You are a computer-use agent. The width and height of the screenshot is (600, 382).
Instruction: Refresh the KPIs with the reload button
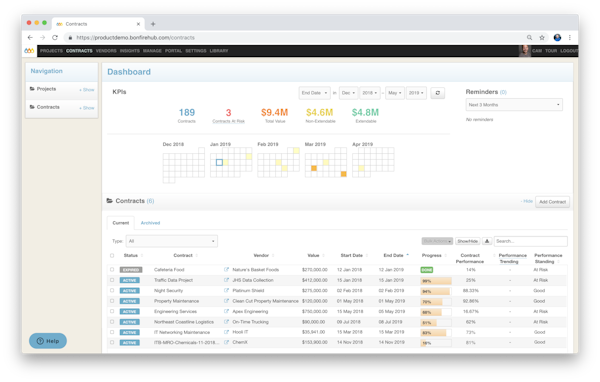438,93
